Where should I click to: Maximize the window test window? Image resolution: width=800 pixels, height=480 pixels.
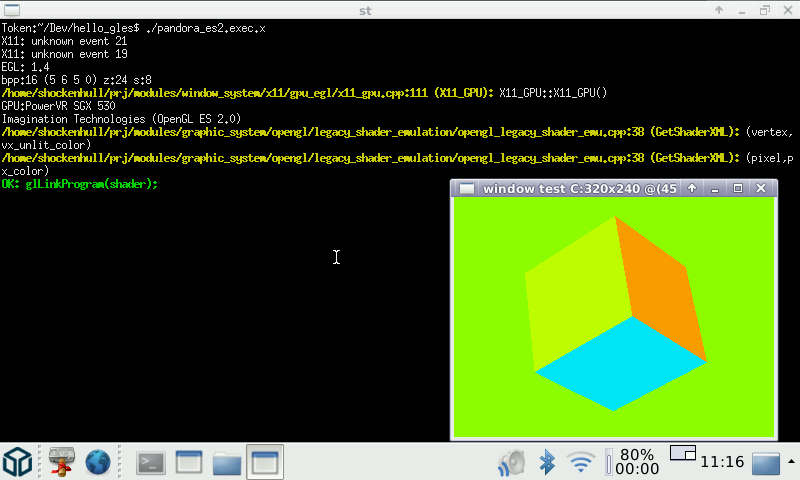coord(738,189)
